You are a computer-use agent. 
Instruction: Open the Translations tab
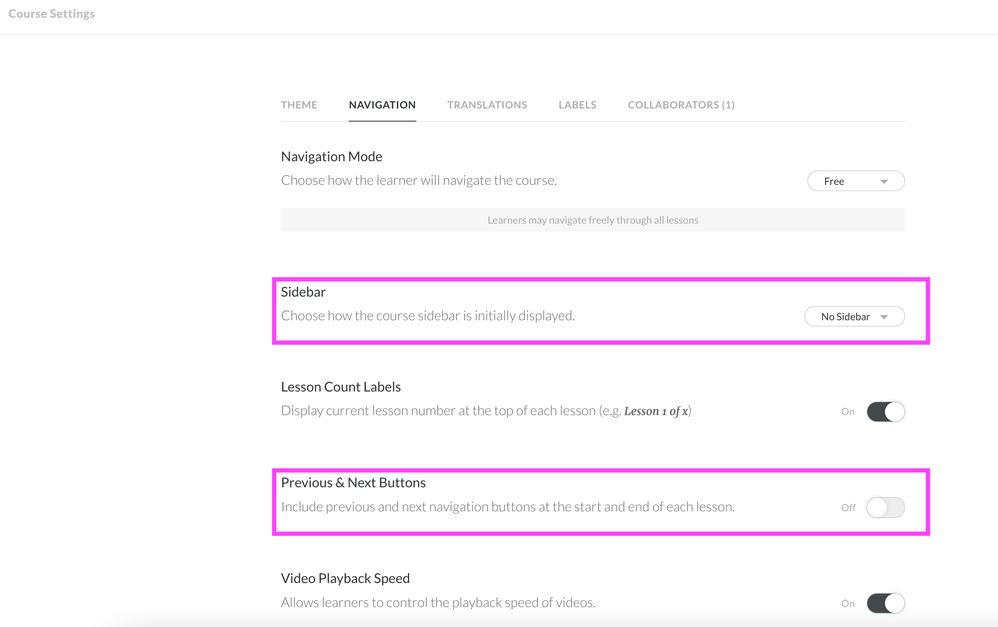coord(487,105)
